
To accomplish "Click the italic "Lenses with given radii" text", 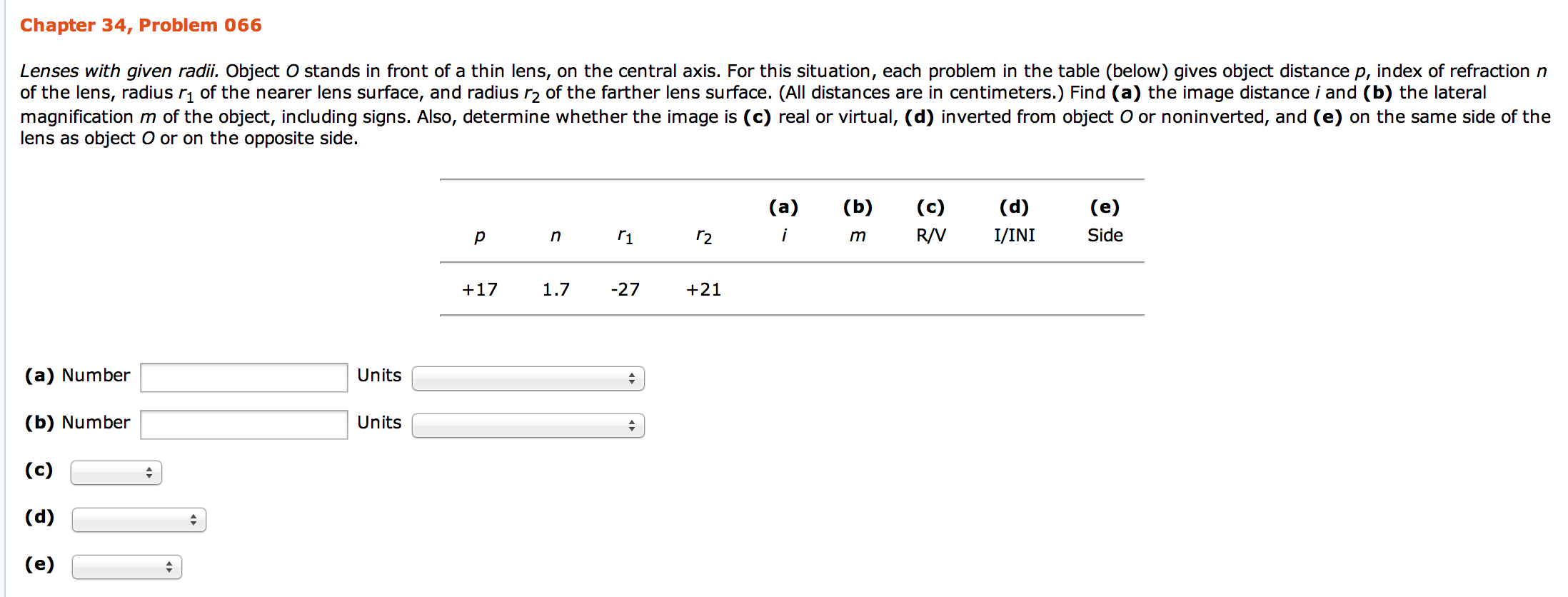I will (119, 71).
